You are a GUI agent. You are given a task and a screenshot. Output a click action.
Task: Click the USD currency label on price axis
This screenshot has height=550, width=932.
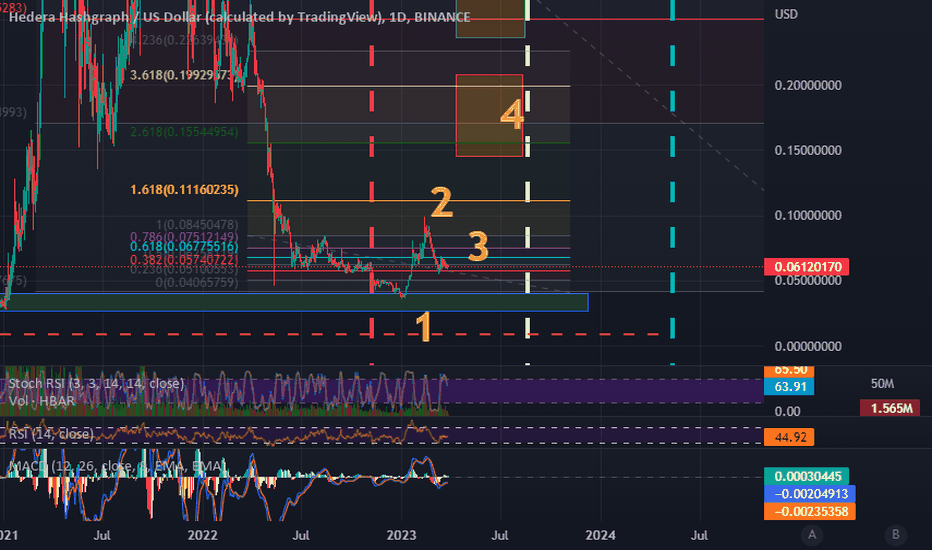(x=786, y=14)
